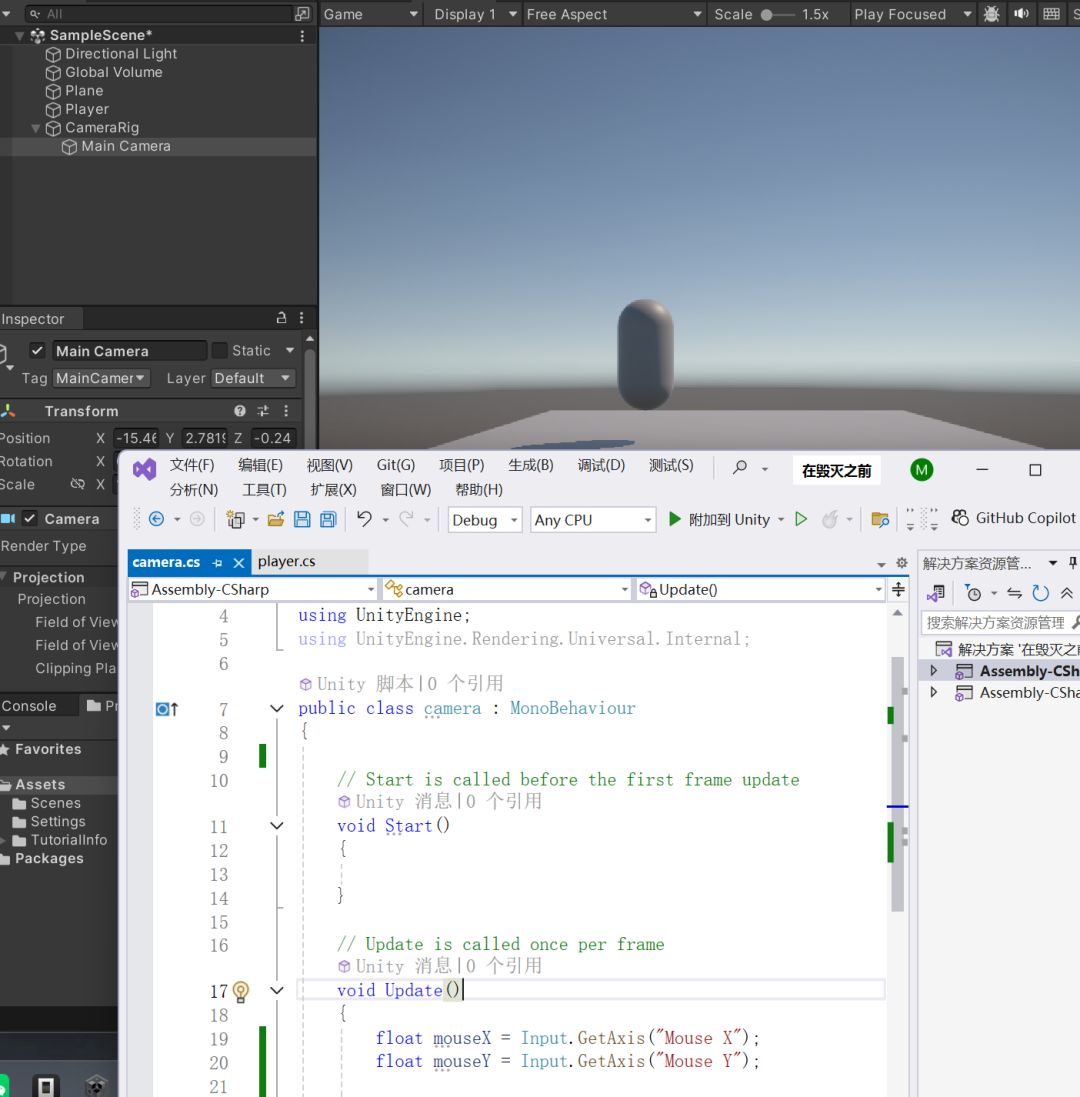Open the Visual Studio account avatar M
Screen dimensions: 1080x1097
click(922, 470)
